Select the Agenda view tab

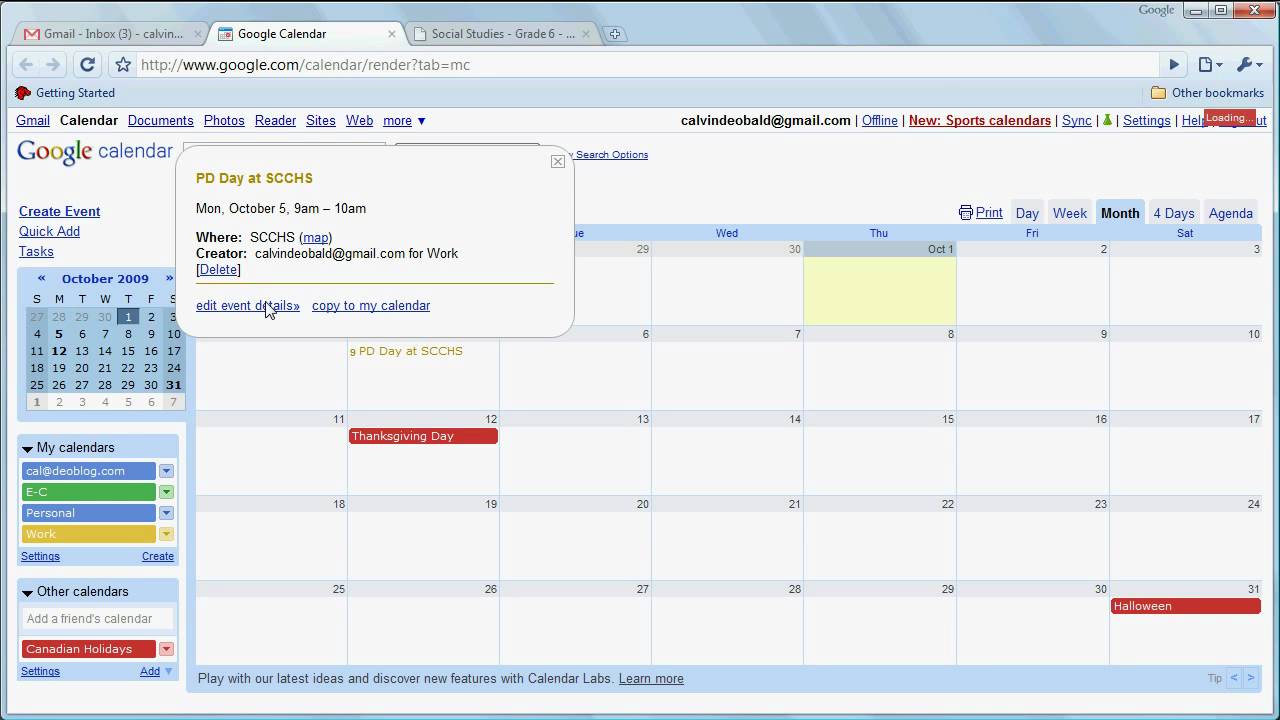(1230, 213)
